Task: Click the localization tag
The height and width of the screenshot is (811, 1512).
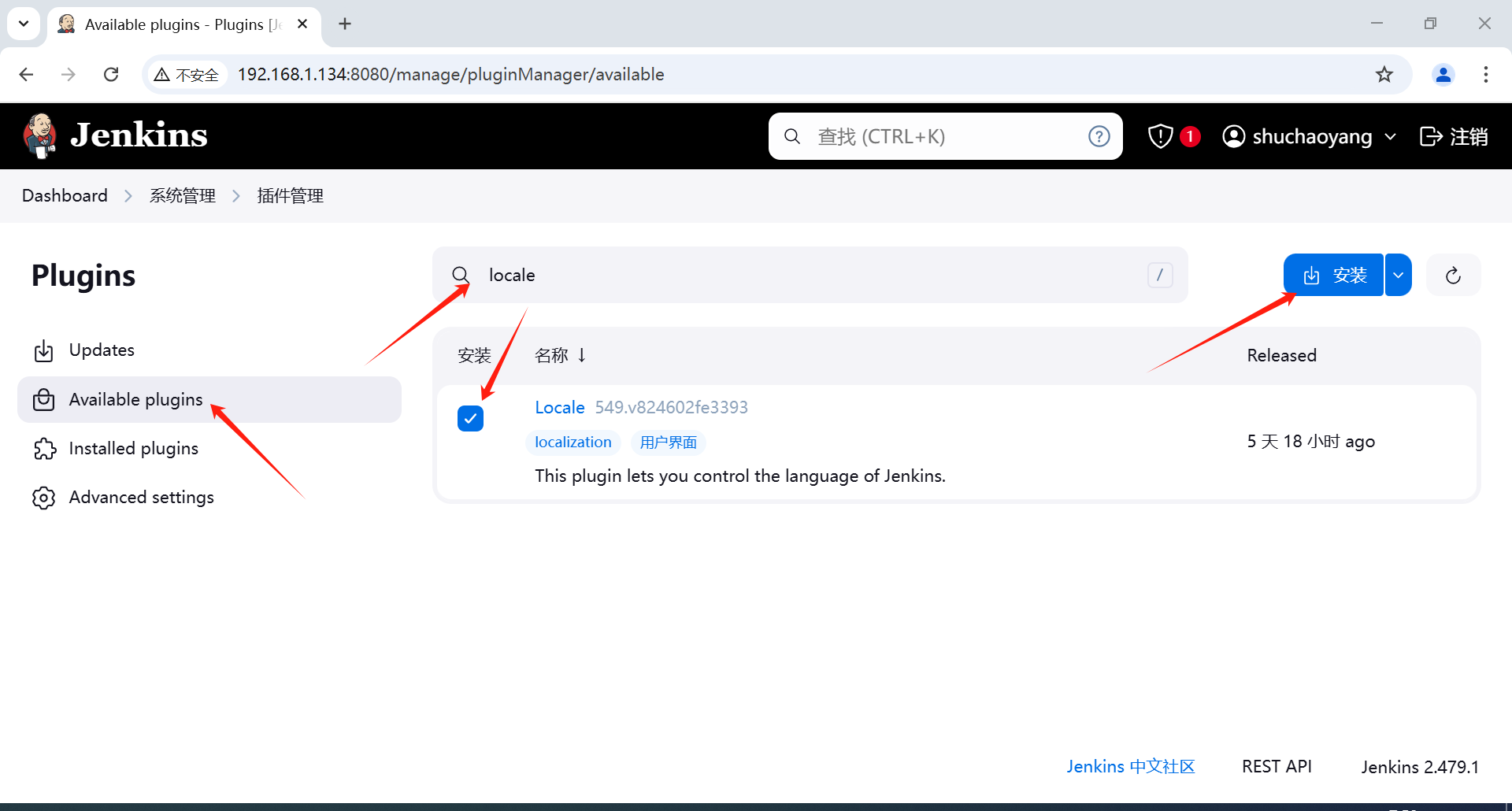Action: [573, 443]
